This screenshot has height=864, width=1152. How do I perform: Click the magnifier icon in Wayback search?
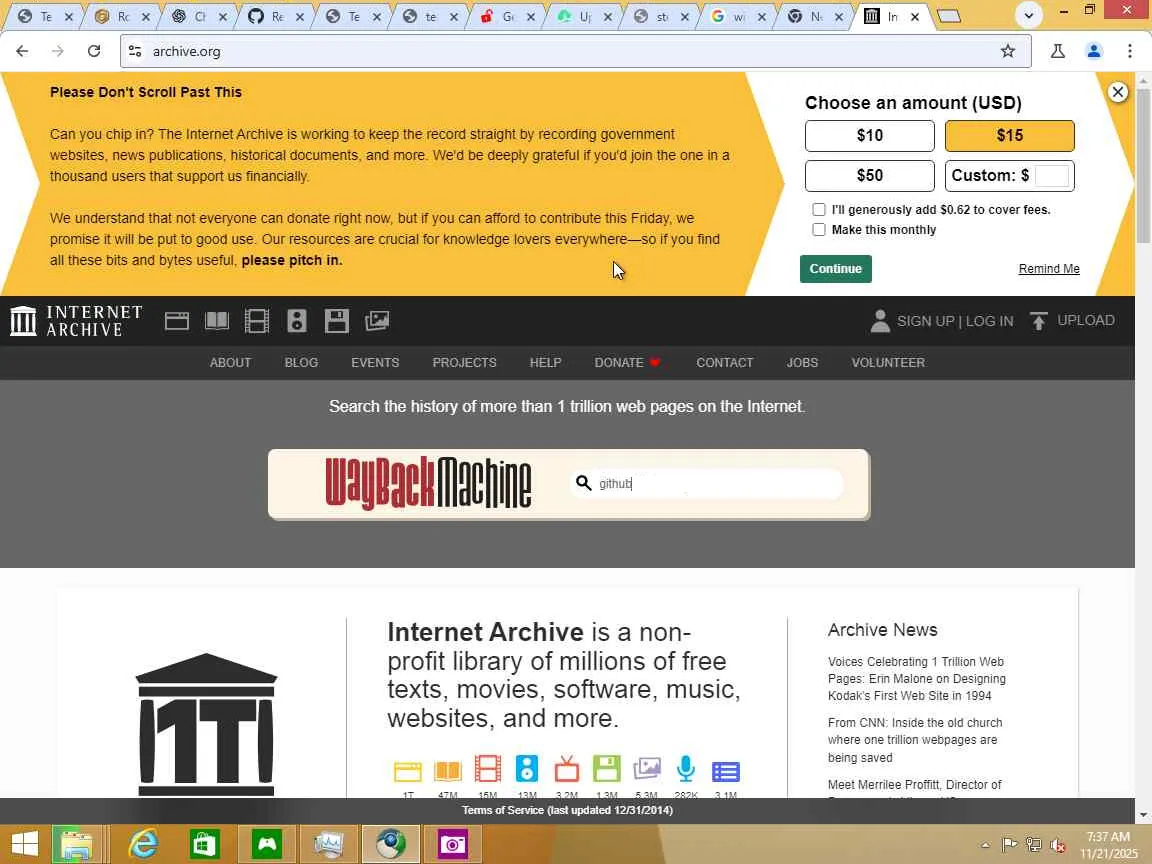(583, 483)
